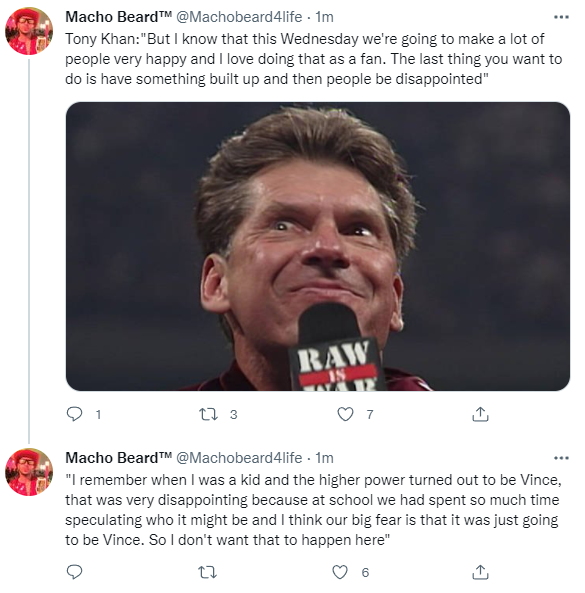Share the second tweet via share icon

pyautogui.click(x=480, y=572)
